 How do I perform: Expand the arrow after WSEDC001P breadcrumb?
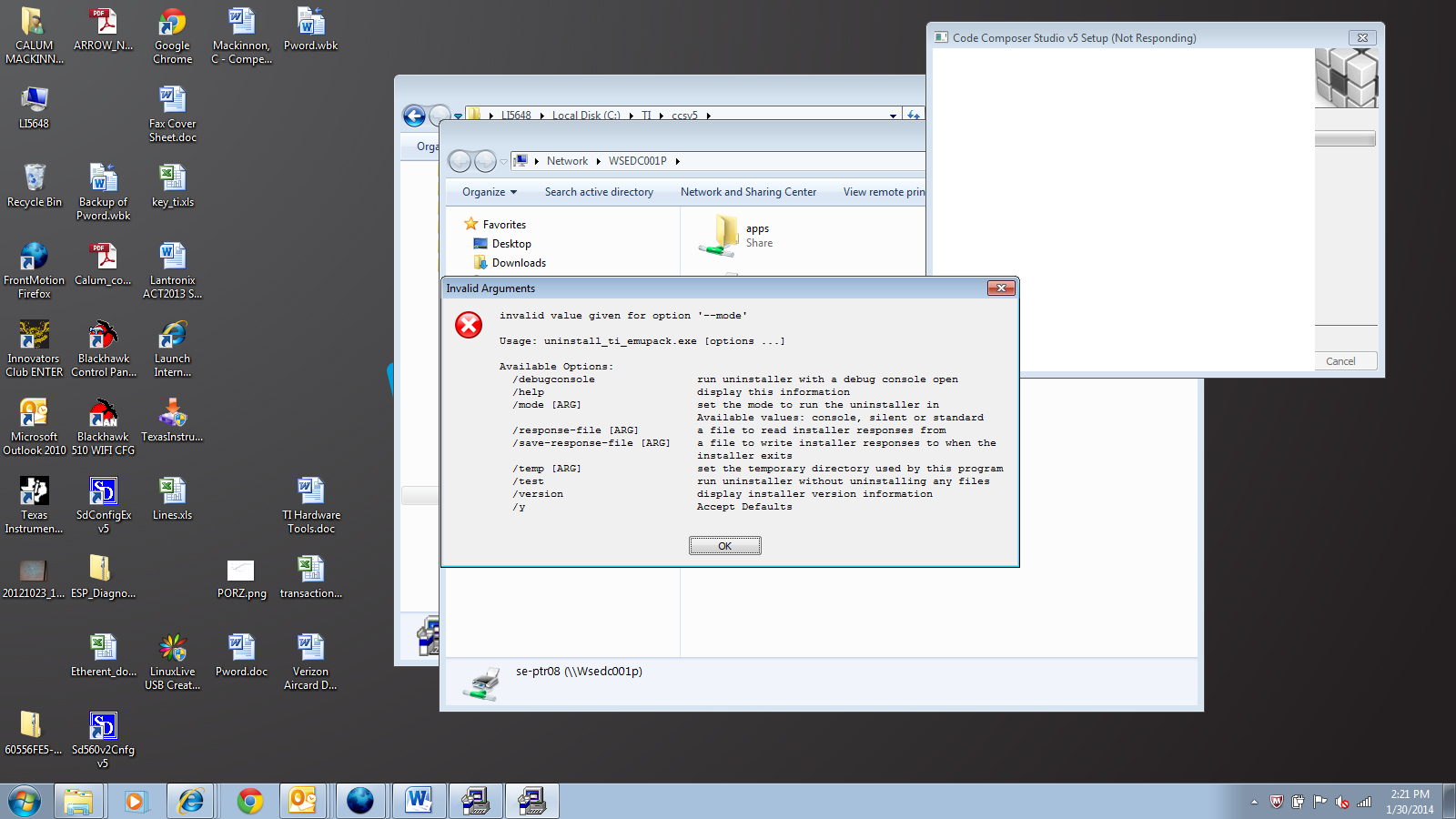click(678, 161)
